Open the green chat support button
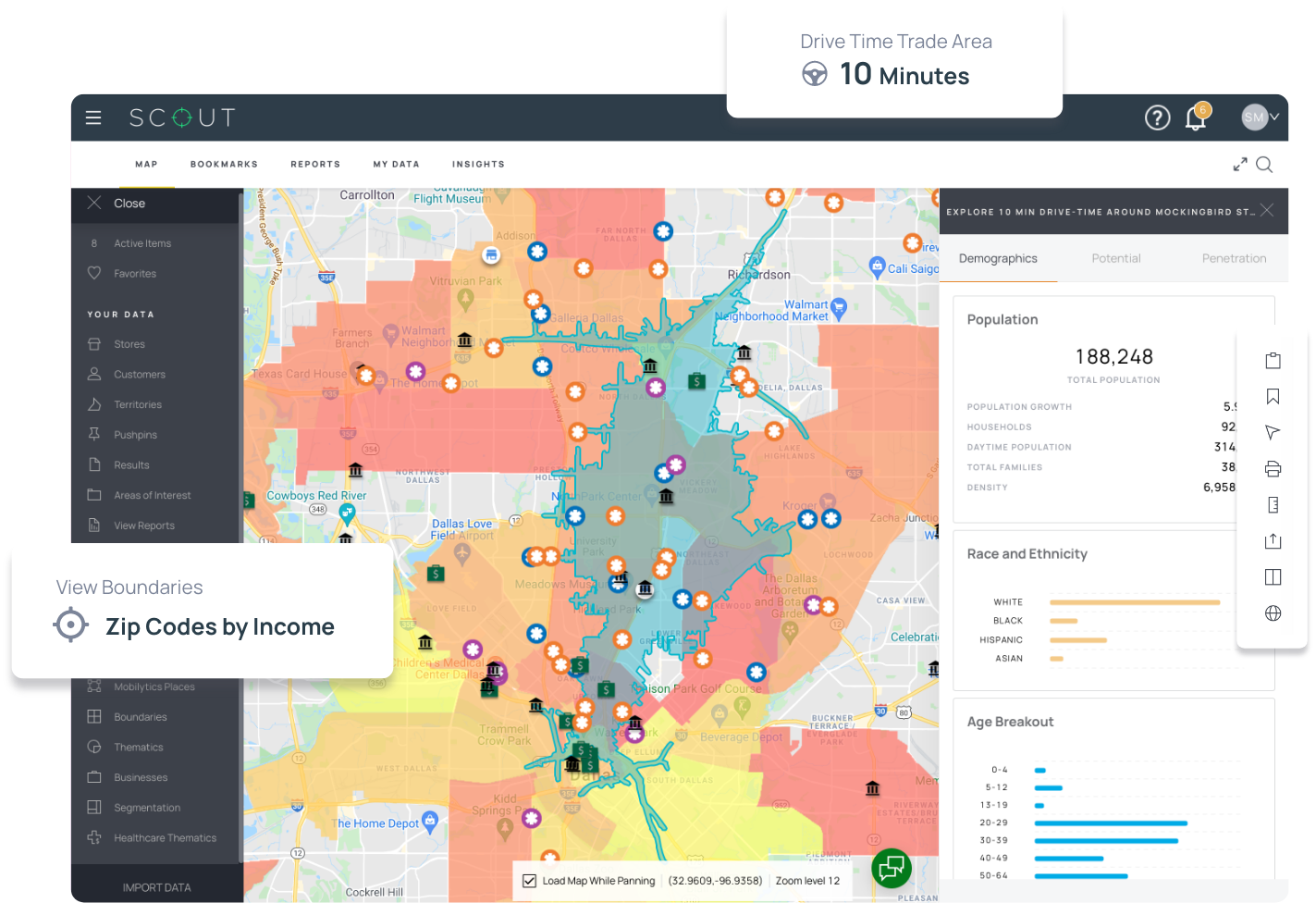 892,868
